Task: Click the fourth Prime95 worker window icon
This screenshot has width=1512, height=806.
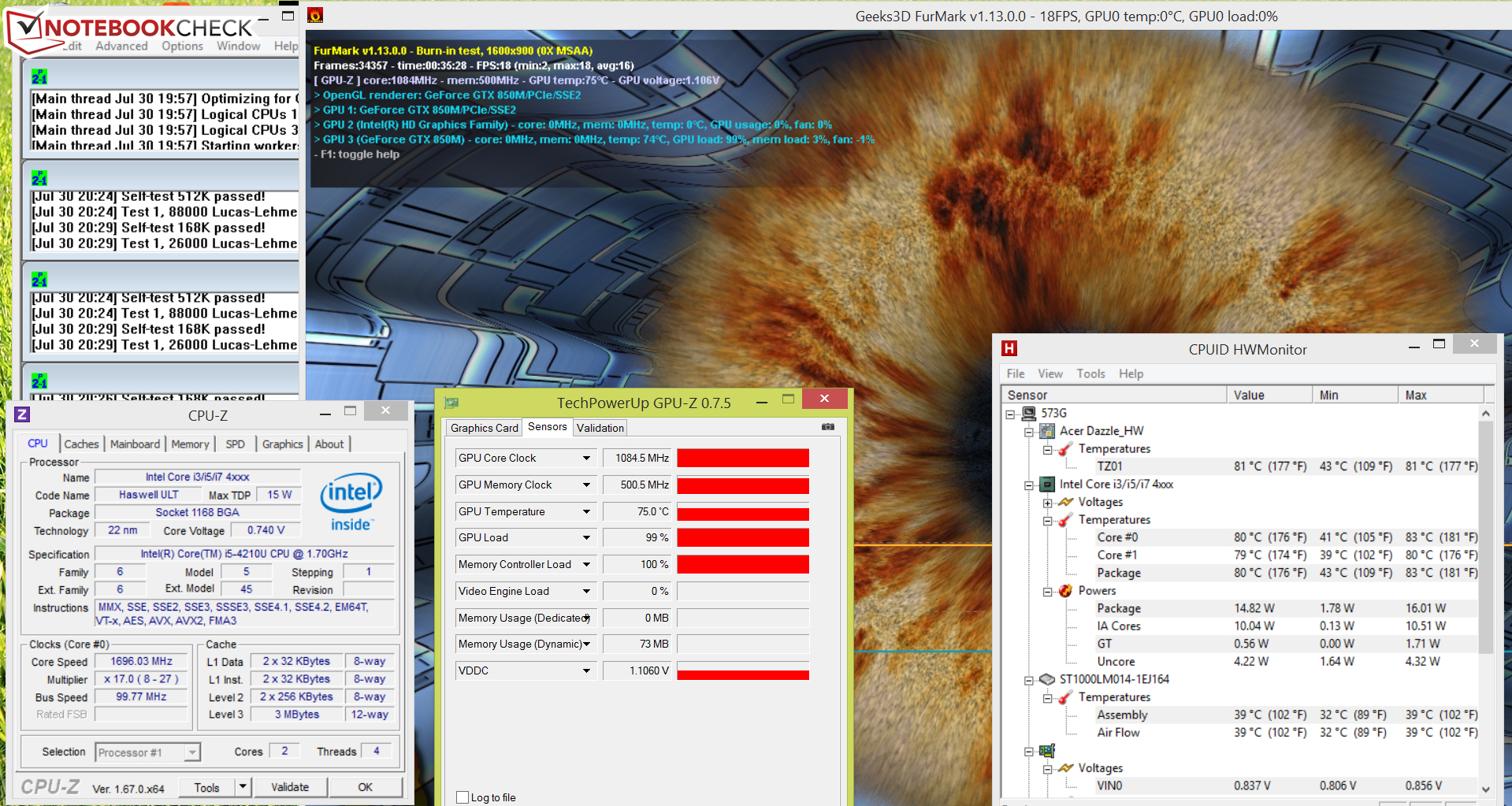Action: 39,381
